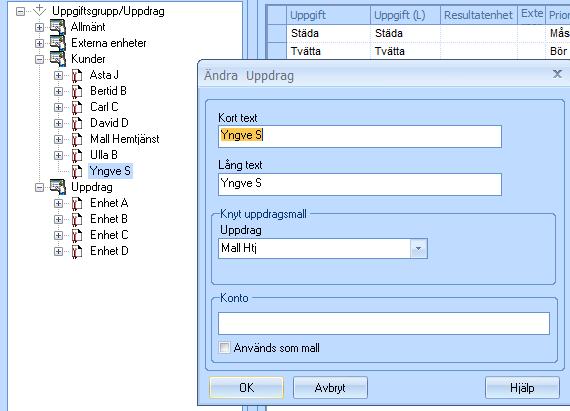Collapse the Kunder tree node
The height and width of the screenshot is (411, 570).
[x=39, y=59]
